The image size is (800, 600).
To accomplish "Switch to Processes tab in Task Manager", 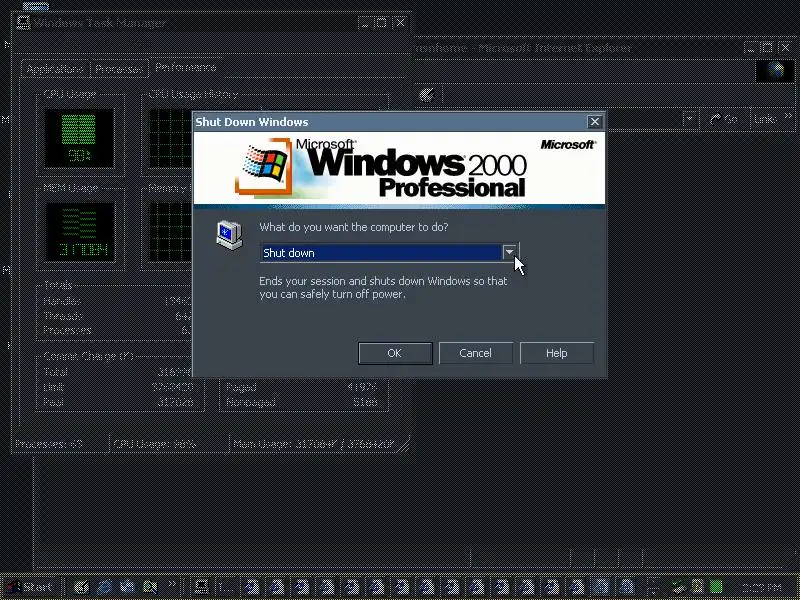I will point(119,69).
